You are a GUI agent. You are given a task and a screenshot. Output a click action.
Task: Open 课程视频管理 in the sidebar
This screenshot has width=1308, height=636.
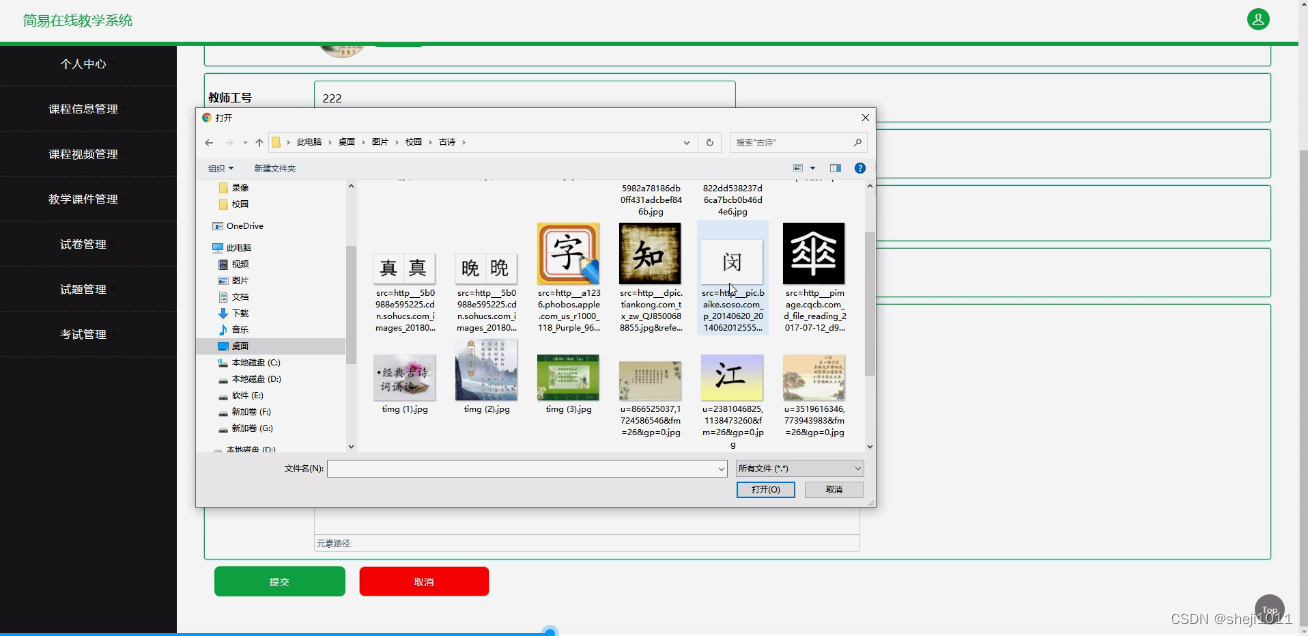tap(85, 153)
